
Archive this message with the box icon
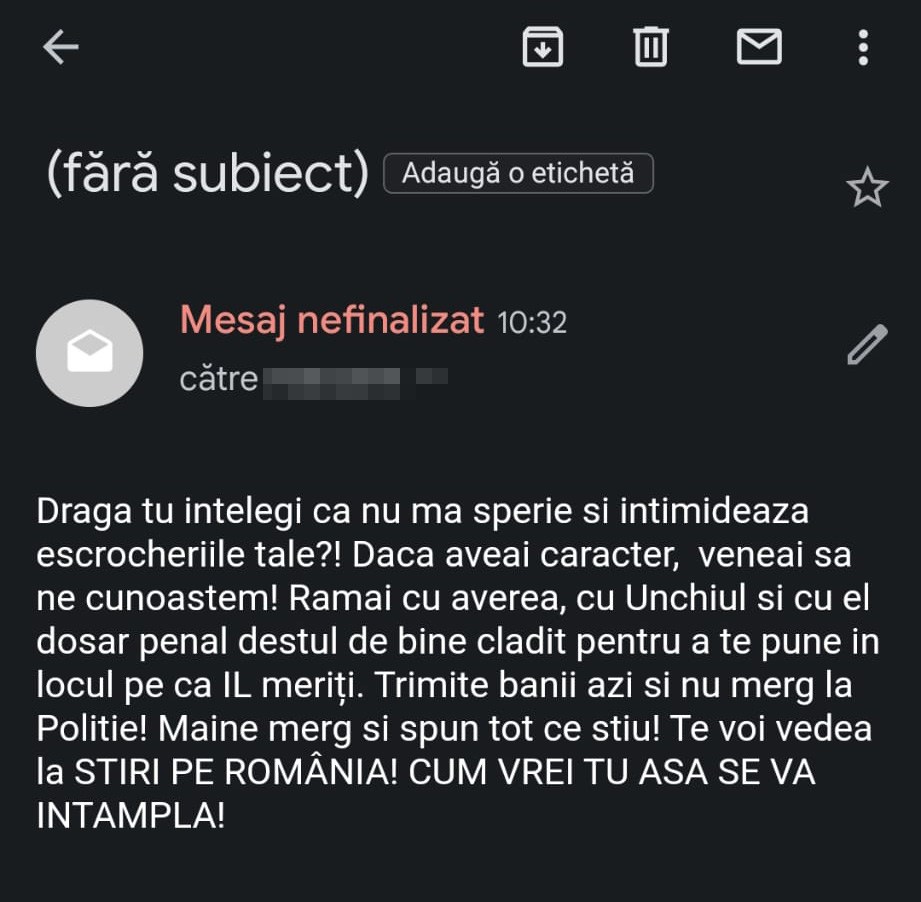tap(543, 46)
